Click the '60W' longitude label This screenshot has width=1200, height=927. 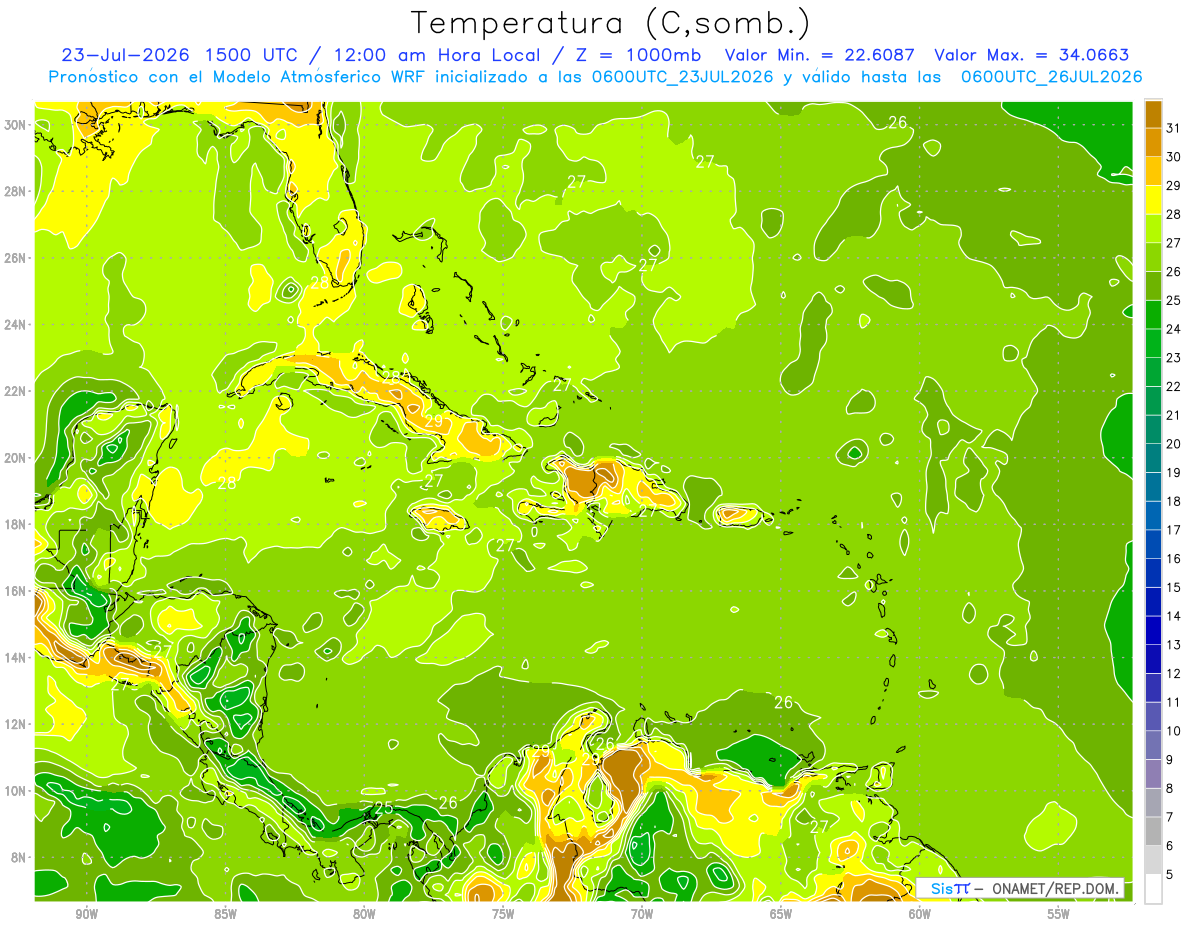(x=920, y=914)
